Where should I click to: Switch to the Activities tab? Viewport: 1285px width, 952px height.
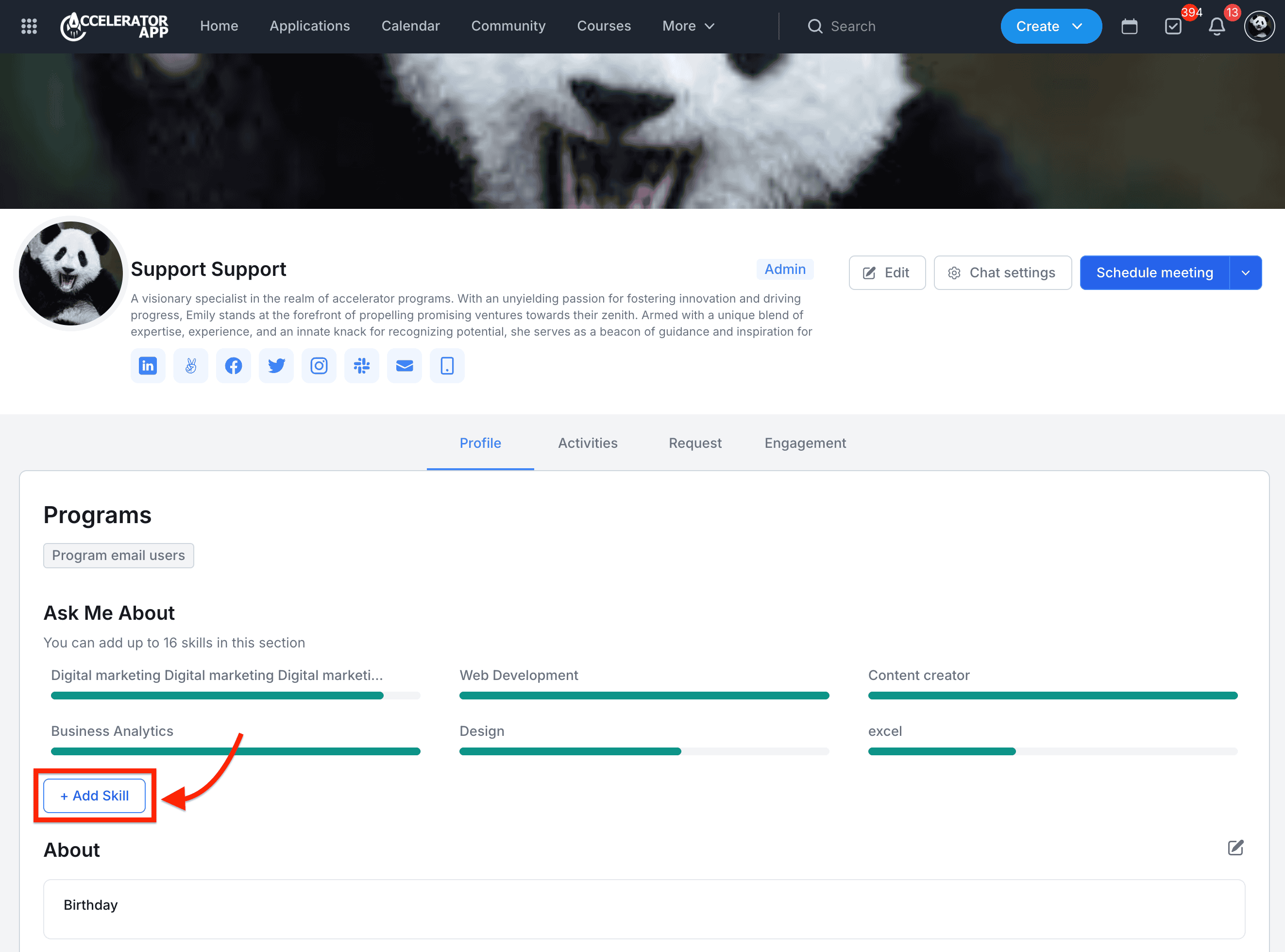pos(587,443)
